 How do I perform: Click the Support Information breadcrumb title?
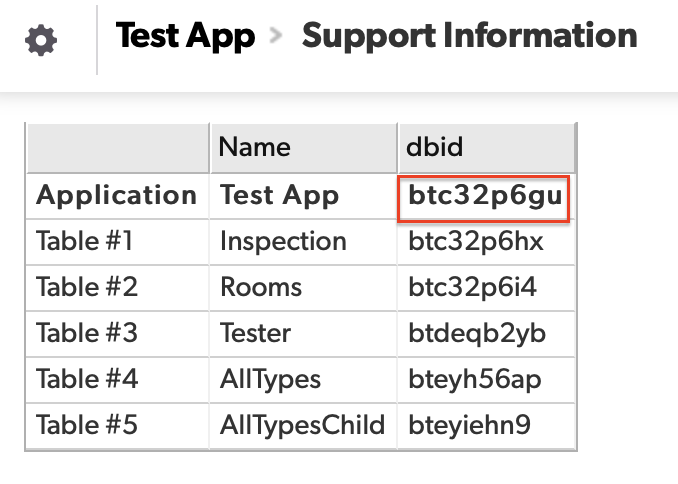[469, 37]
